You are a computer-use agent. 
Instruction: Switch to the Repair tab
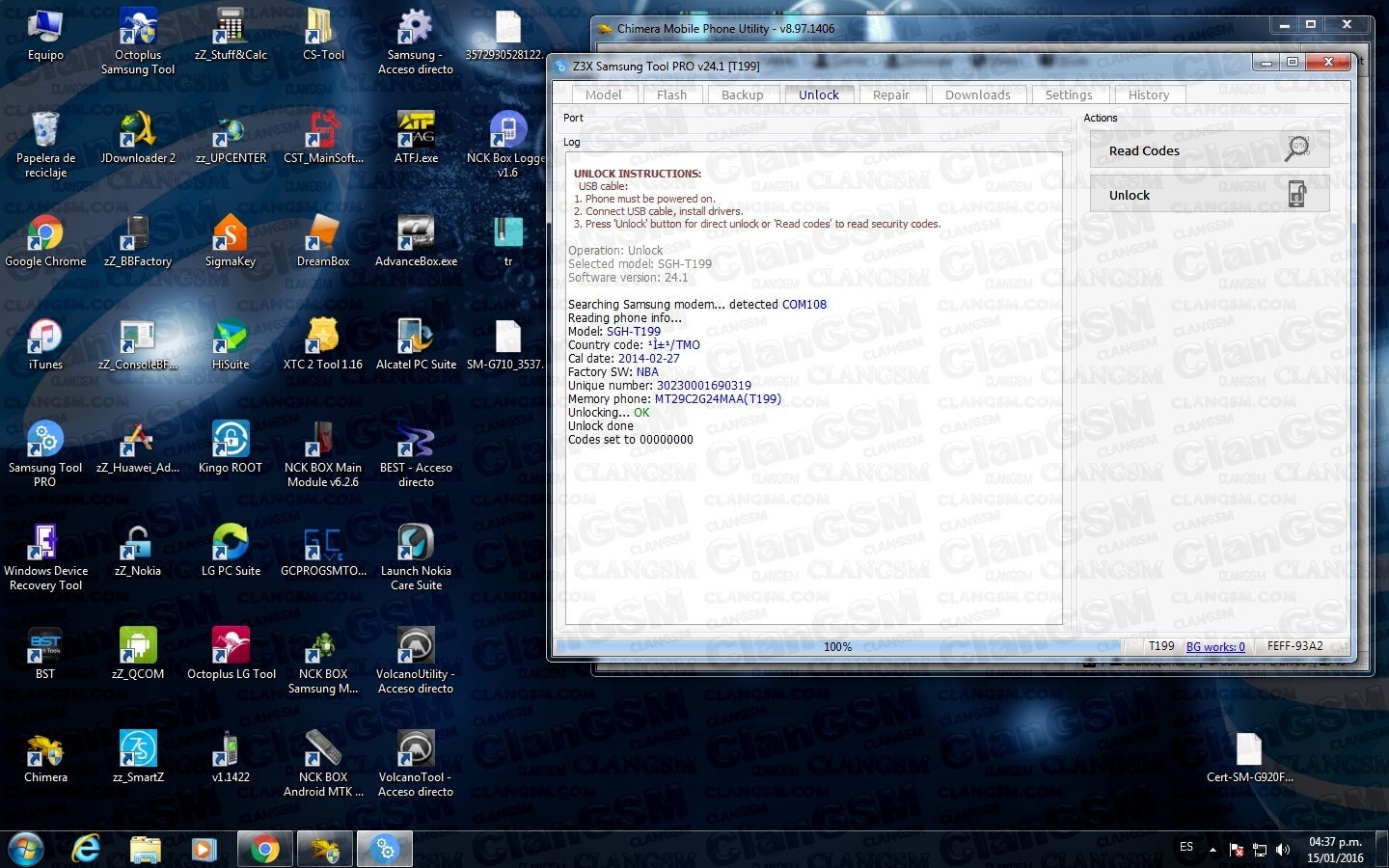tap(891, 95)
